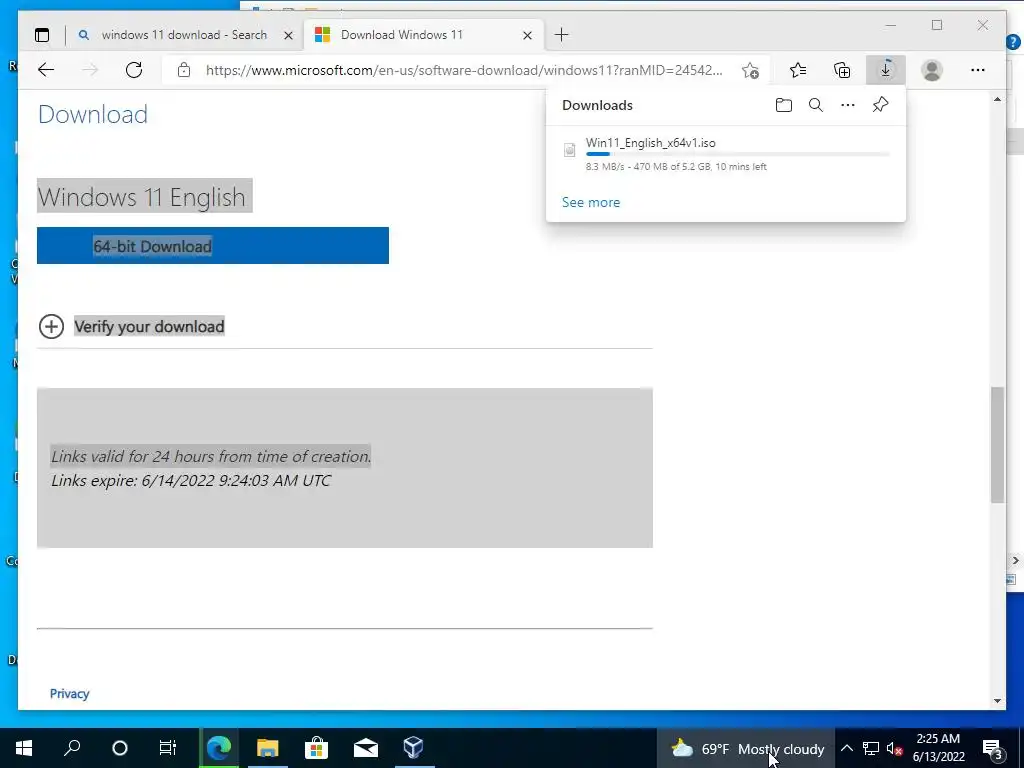This screenshot has width=1024, height=768.
Task: Click the microsoft.com address bar URL
Action: point(464,70)
